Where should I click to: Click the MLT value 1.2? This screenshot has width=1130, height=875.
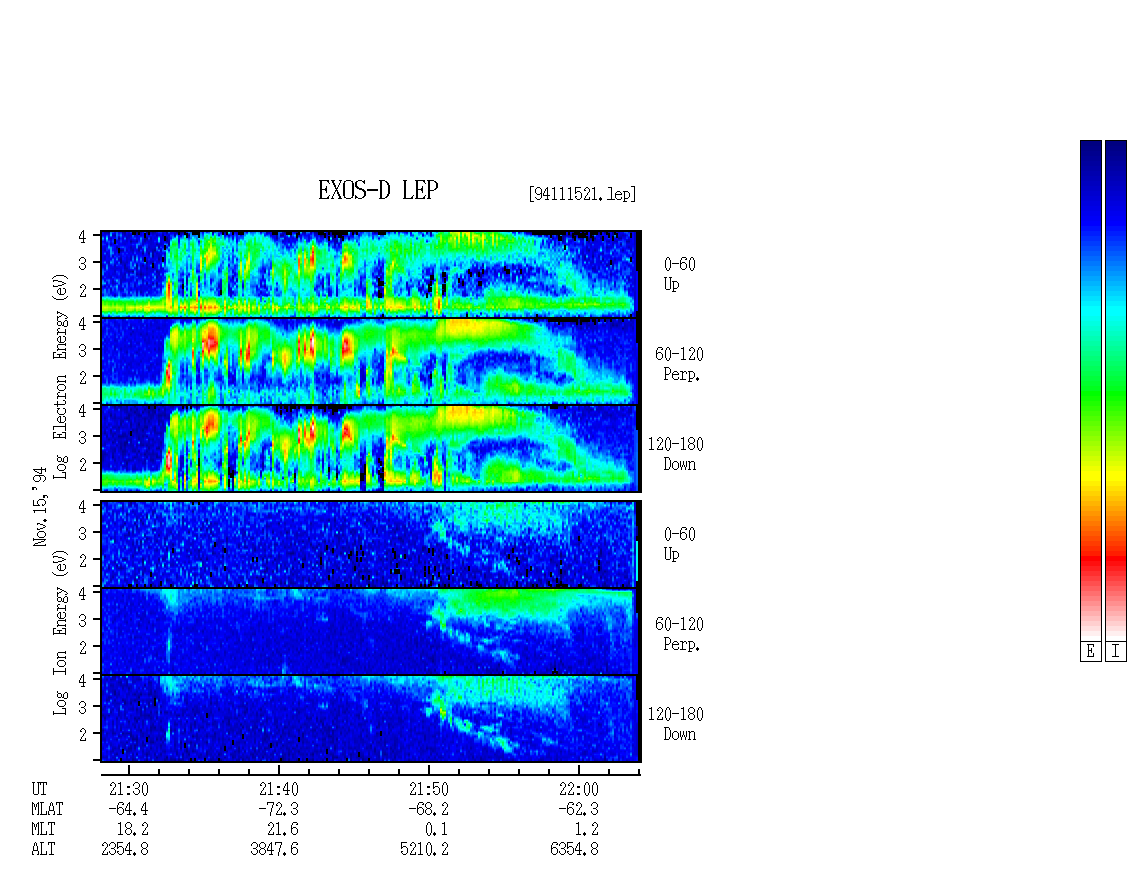[x=587, y=830]
